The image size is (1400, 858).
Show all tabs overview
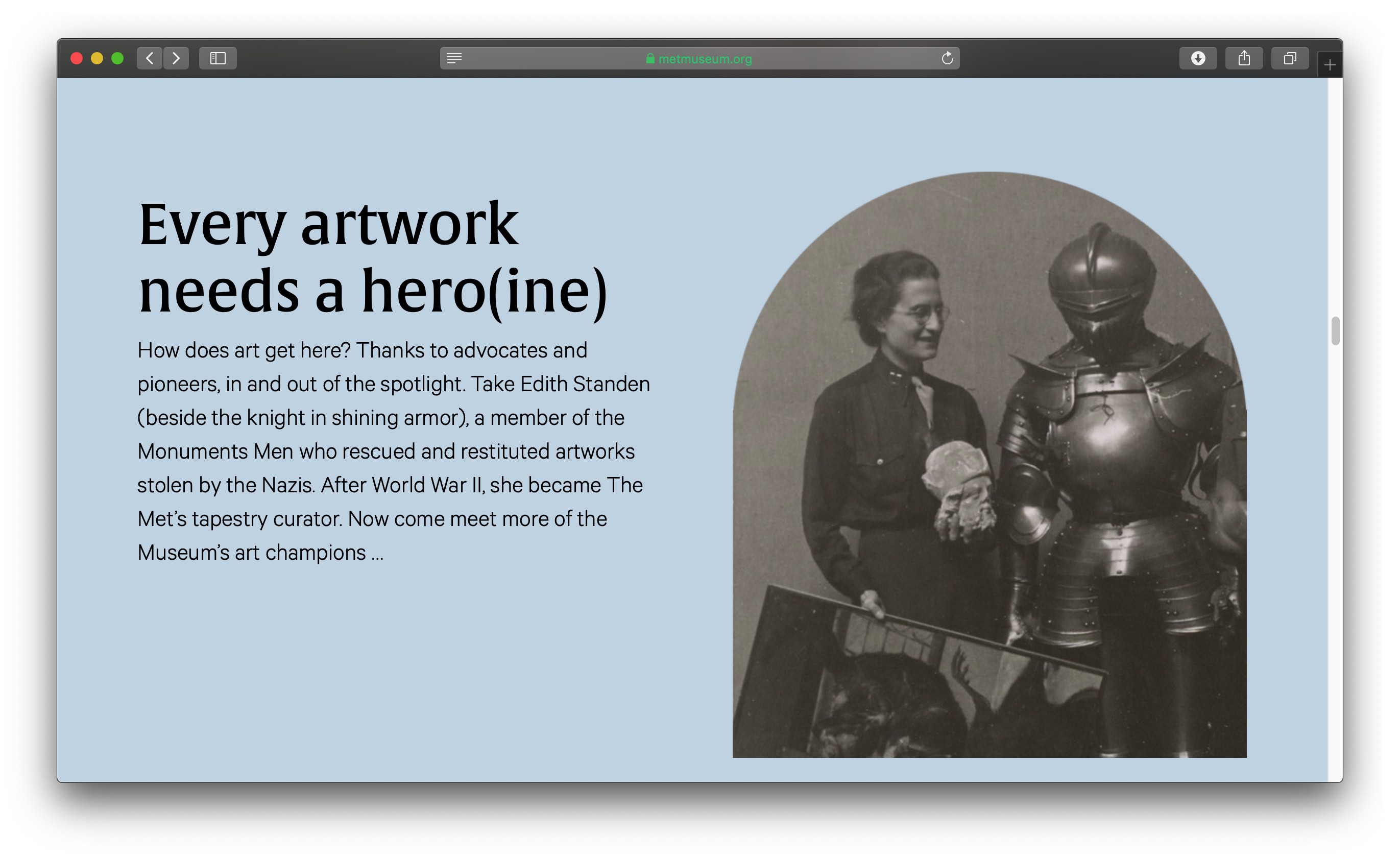(x=1290, y=58)
